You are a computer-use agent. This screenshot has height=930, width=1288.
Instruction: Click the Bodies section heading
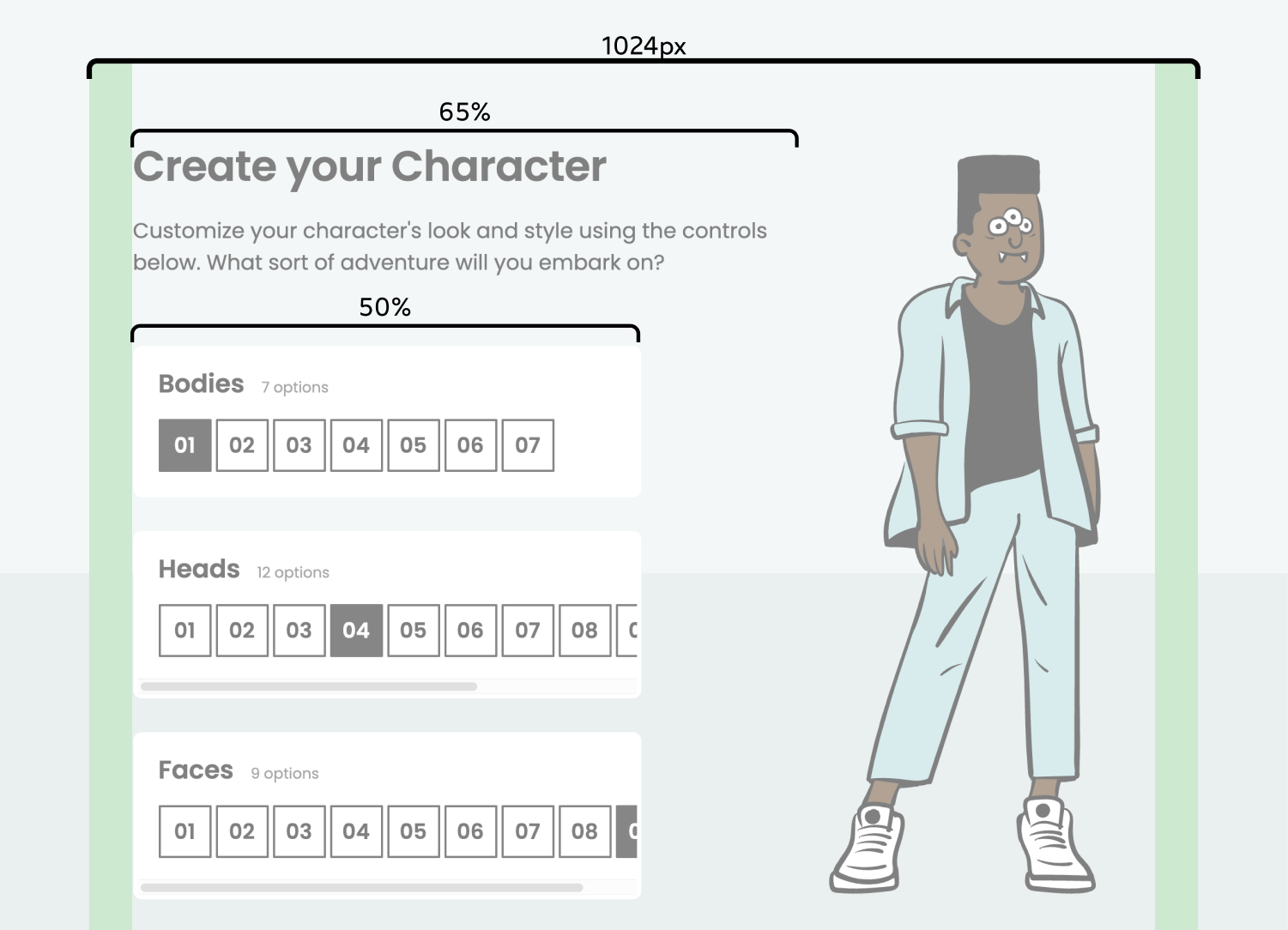tap(201, 383)
